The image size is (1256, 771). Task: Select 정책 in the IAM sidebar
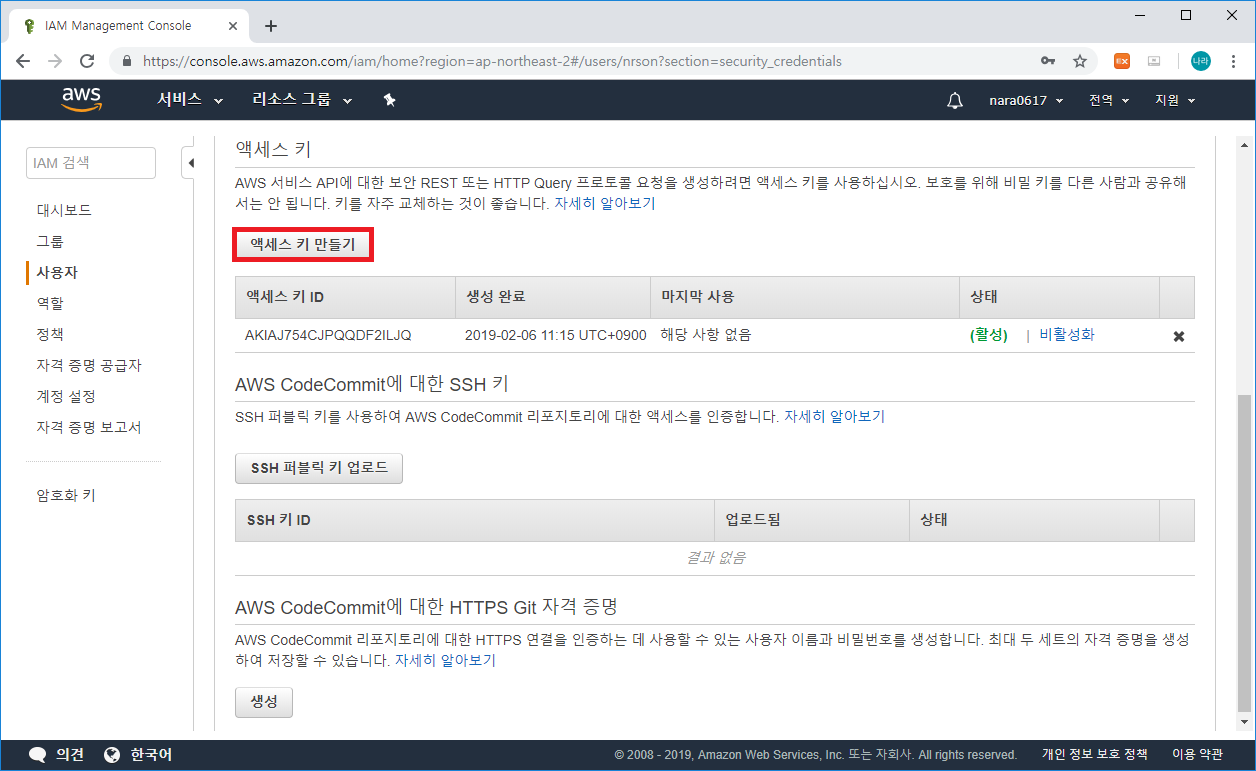pos(50,334)
